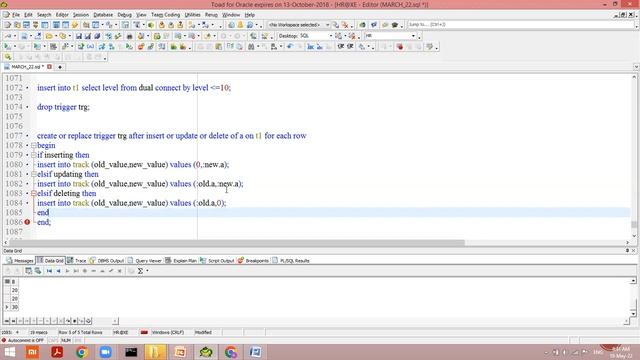Switch to the Query Viewer tab
The width and height of the screenshot is (640, 360).
click(144, 260)
